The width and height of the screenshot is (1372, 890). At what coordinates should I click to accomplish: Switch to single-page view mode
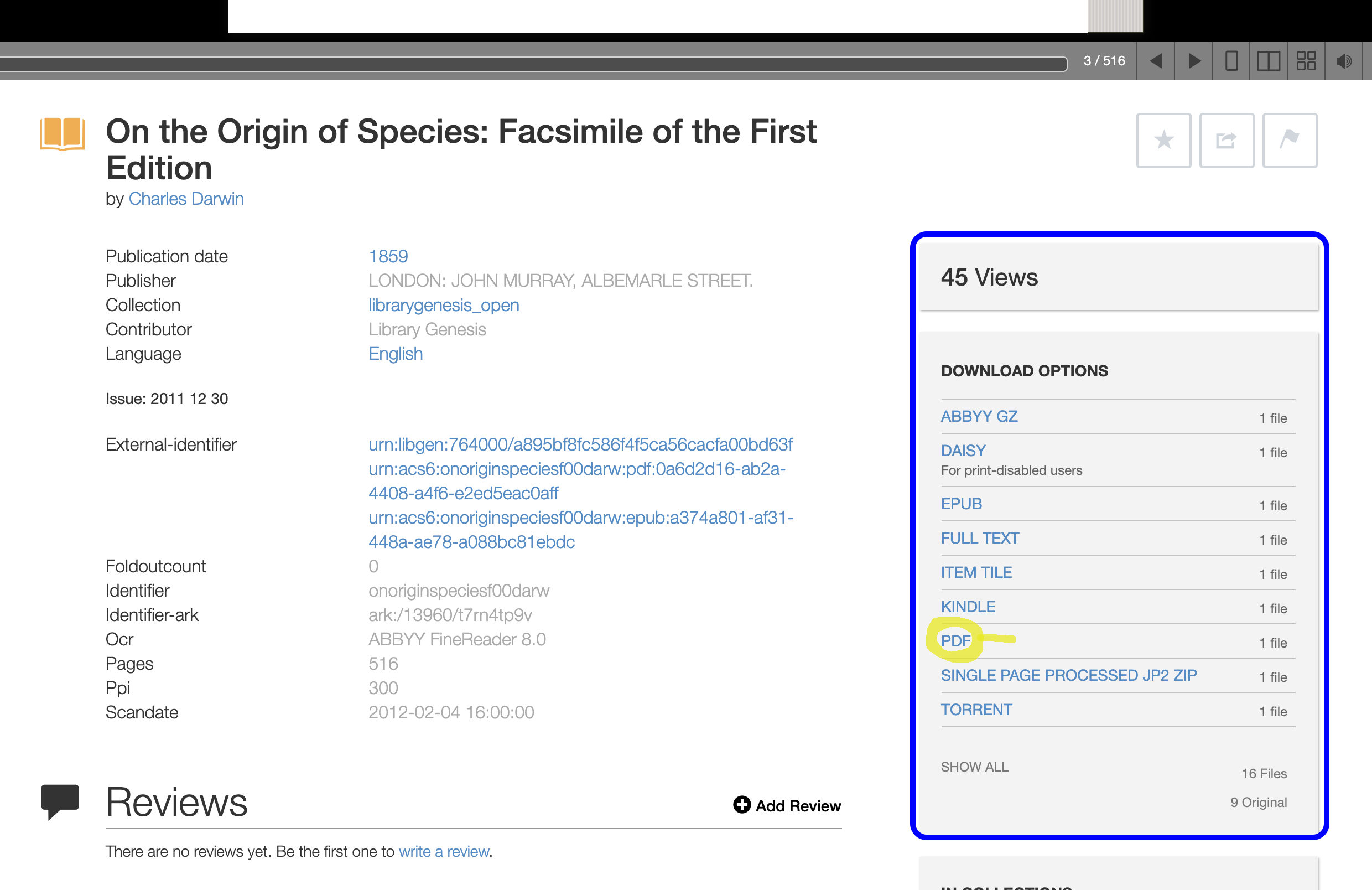click(1231, 60)
